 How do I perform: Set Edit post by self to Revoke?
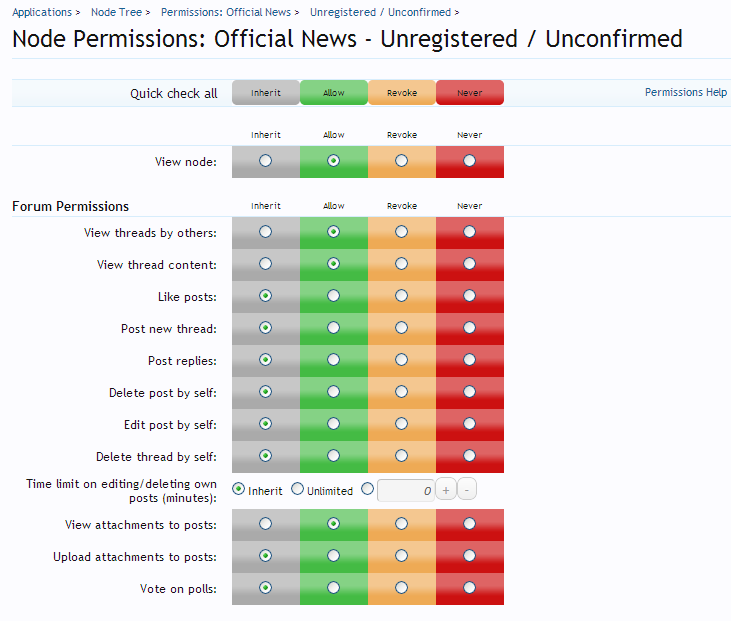pyautogui.click(x=401, y=424)
